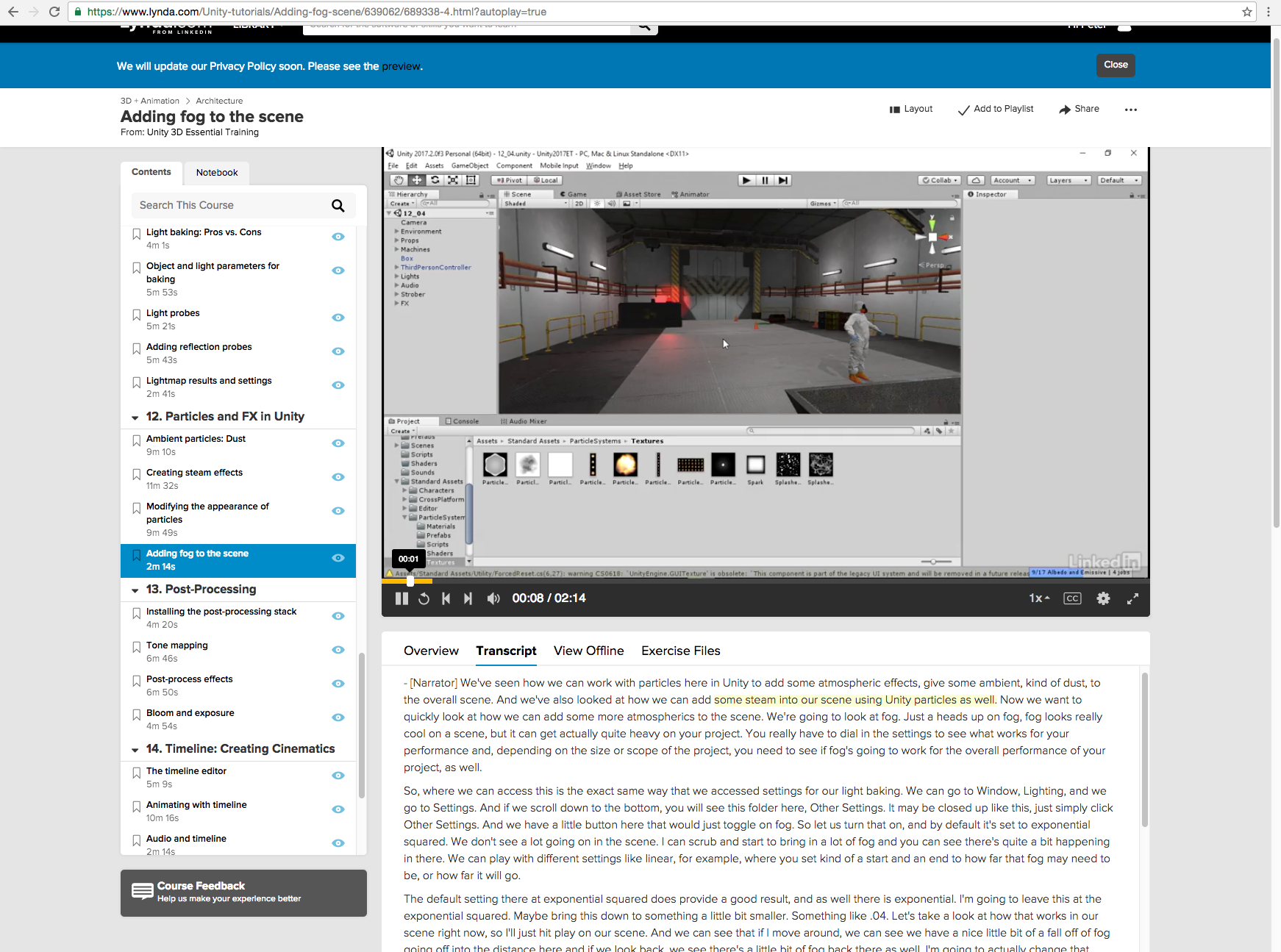
Task: Click the transcript panel scrollbar
Action: (x=1144, y=750)
